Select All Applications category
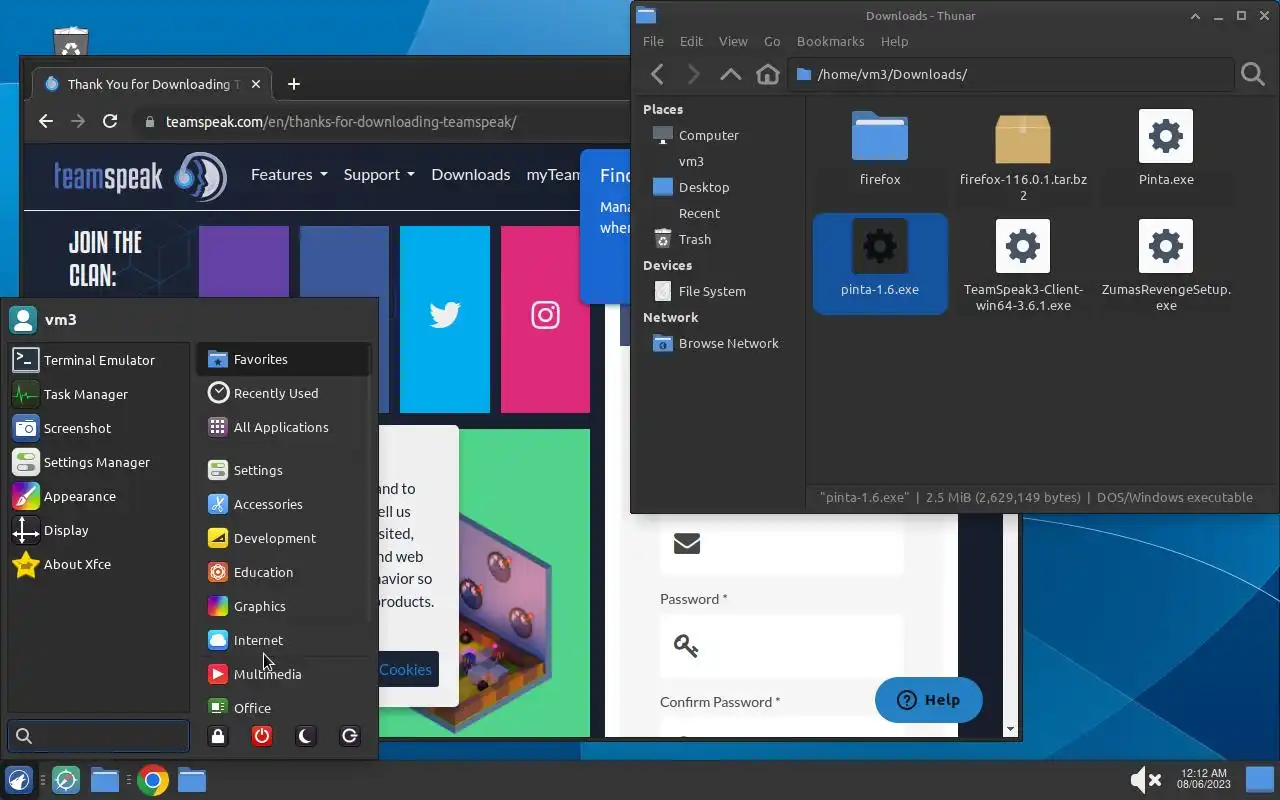The height and width of the screenshot is (800, 1280). coord(284,427)
